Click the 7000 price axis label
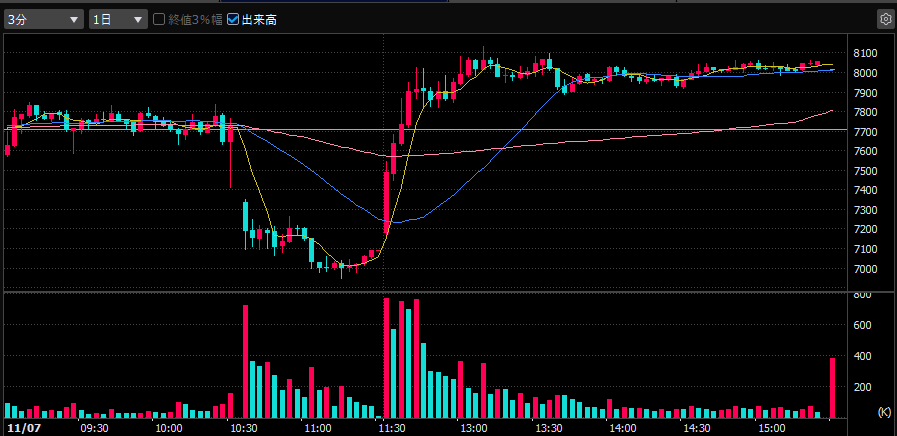Screen dimensions: 897x436 866,269
